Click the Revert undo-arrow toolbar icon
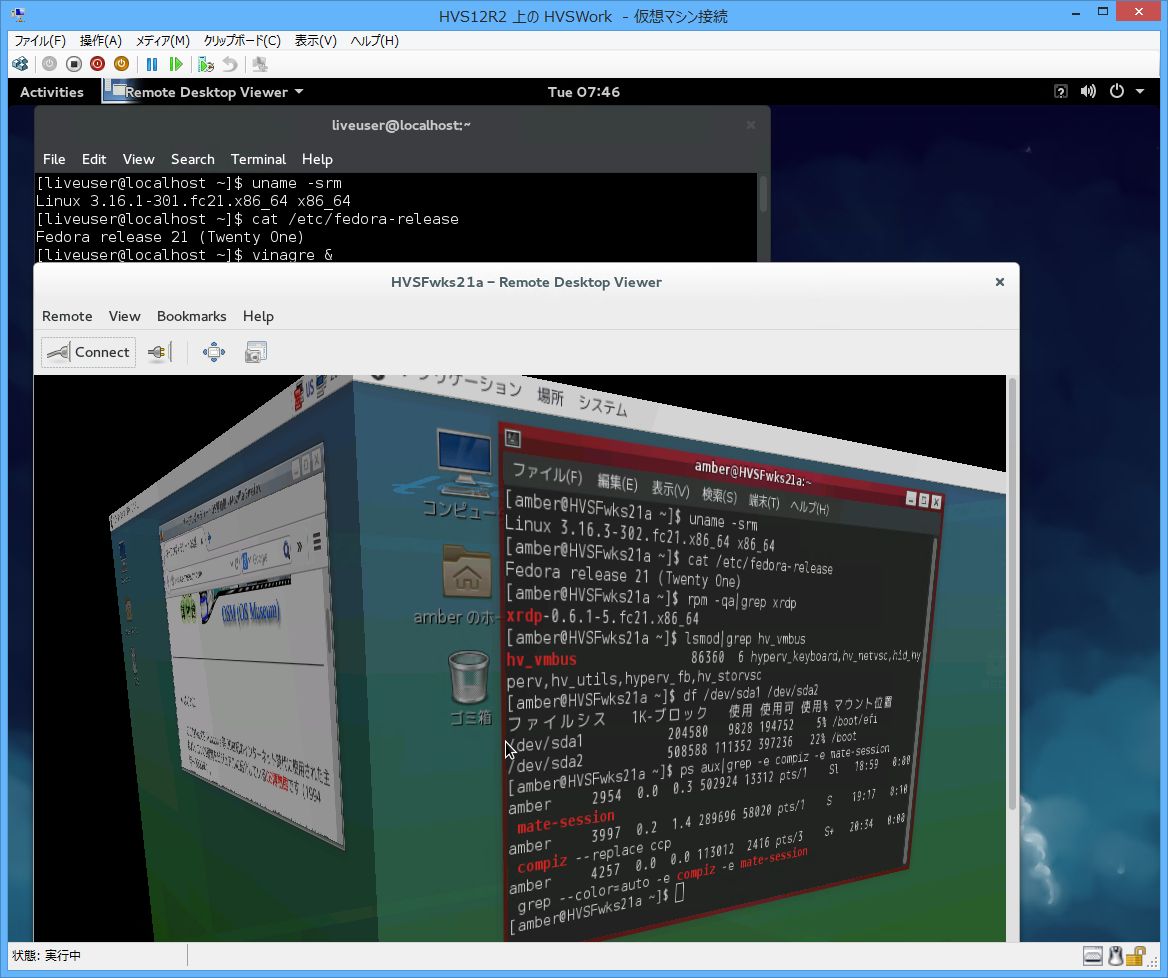This screenshot has width=1168, height=978. (x=230, y=64)
